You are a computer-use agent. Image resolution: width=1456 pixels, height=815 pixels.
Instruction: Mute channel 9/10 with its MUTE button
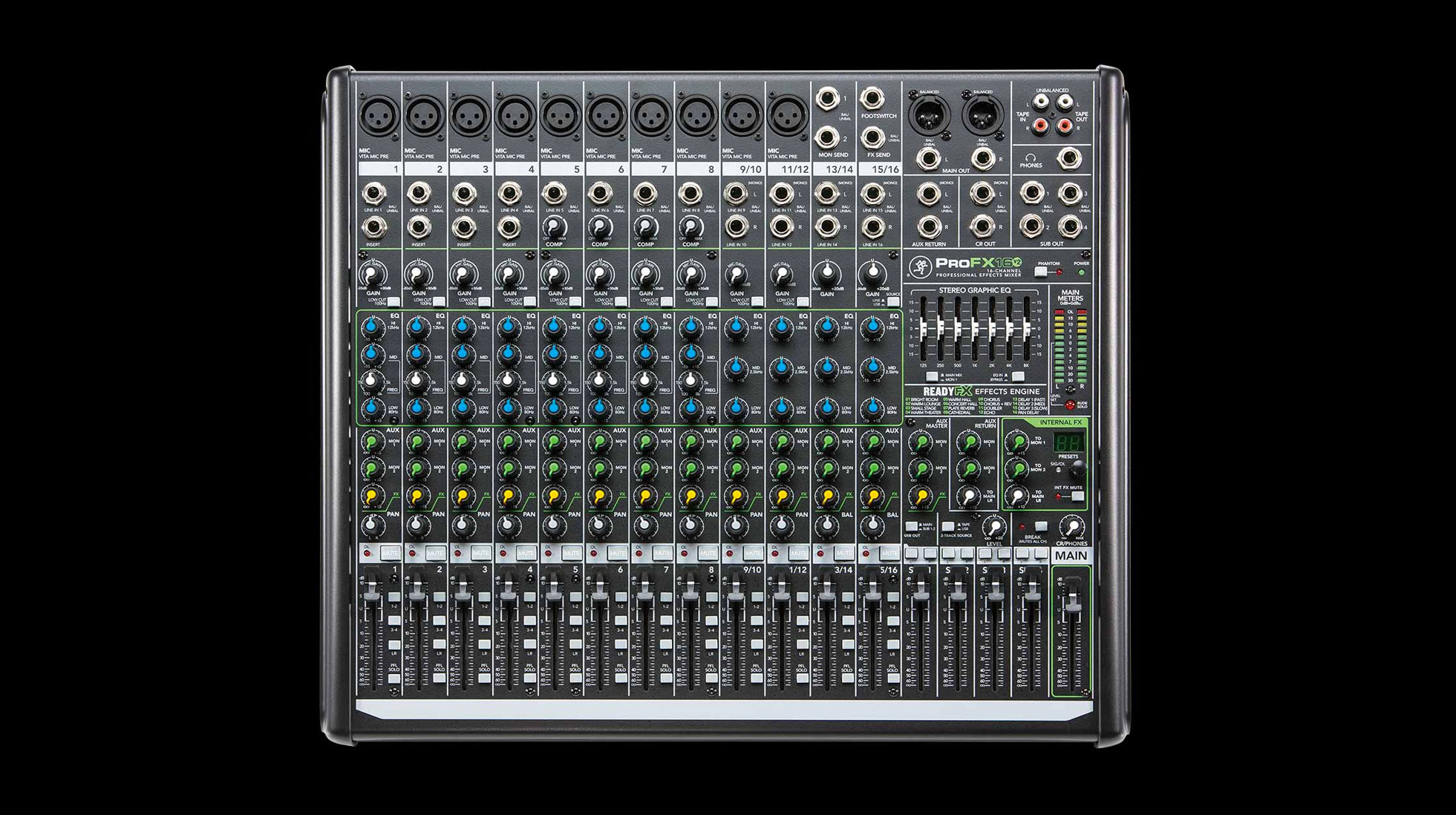753,553
